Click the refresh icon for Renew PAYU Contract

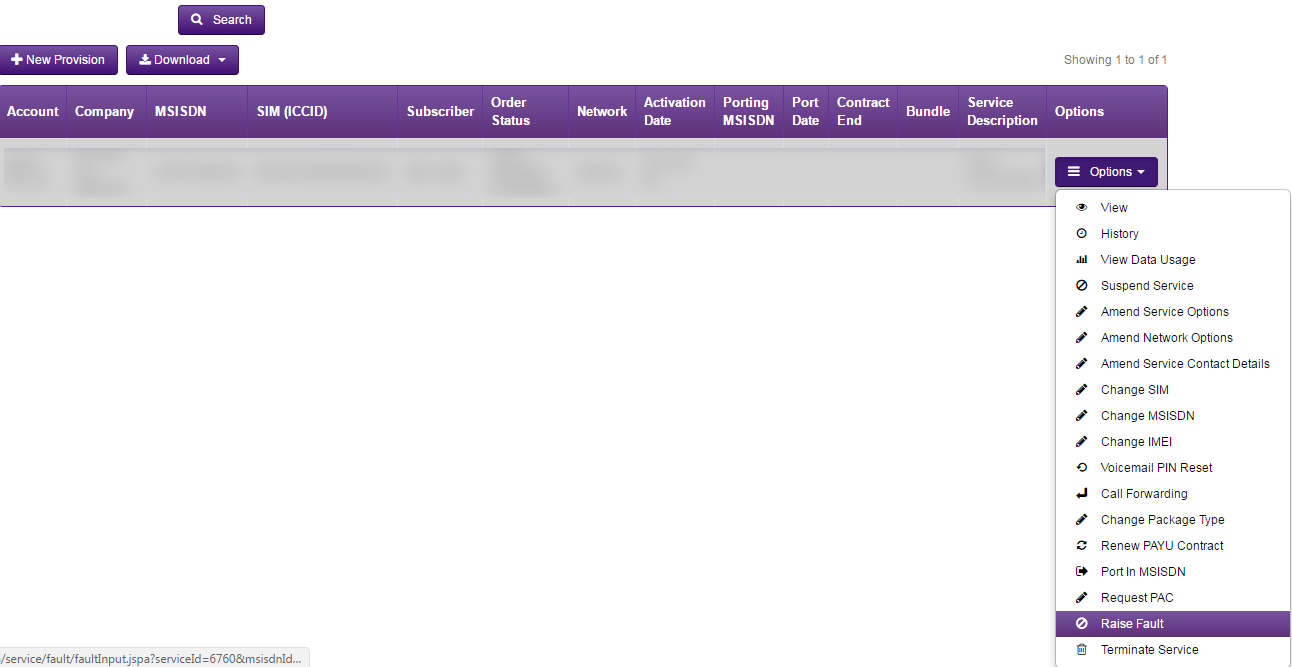(1081, 546)
